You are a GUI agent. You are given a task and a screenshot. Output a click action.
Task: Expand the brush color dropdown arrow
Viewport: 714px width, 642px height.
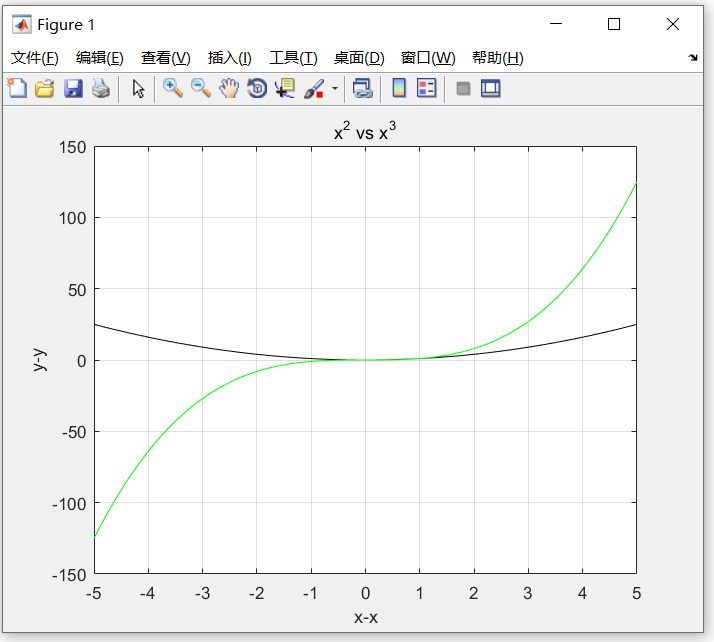pos(335,88)
